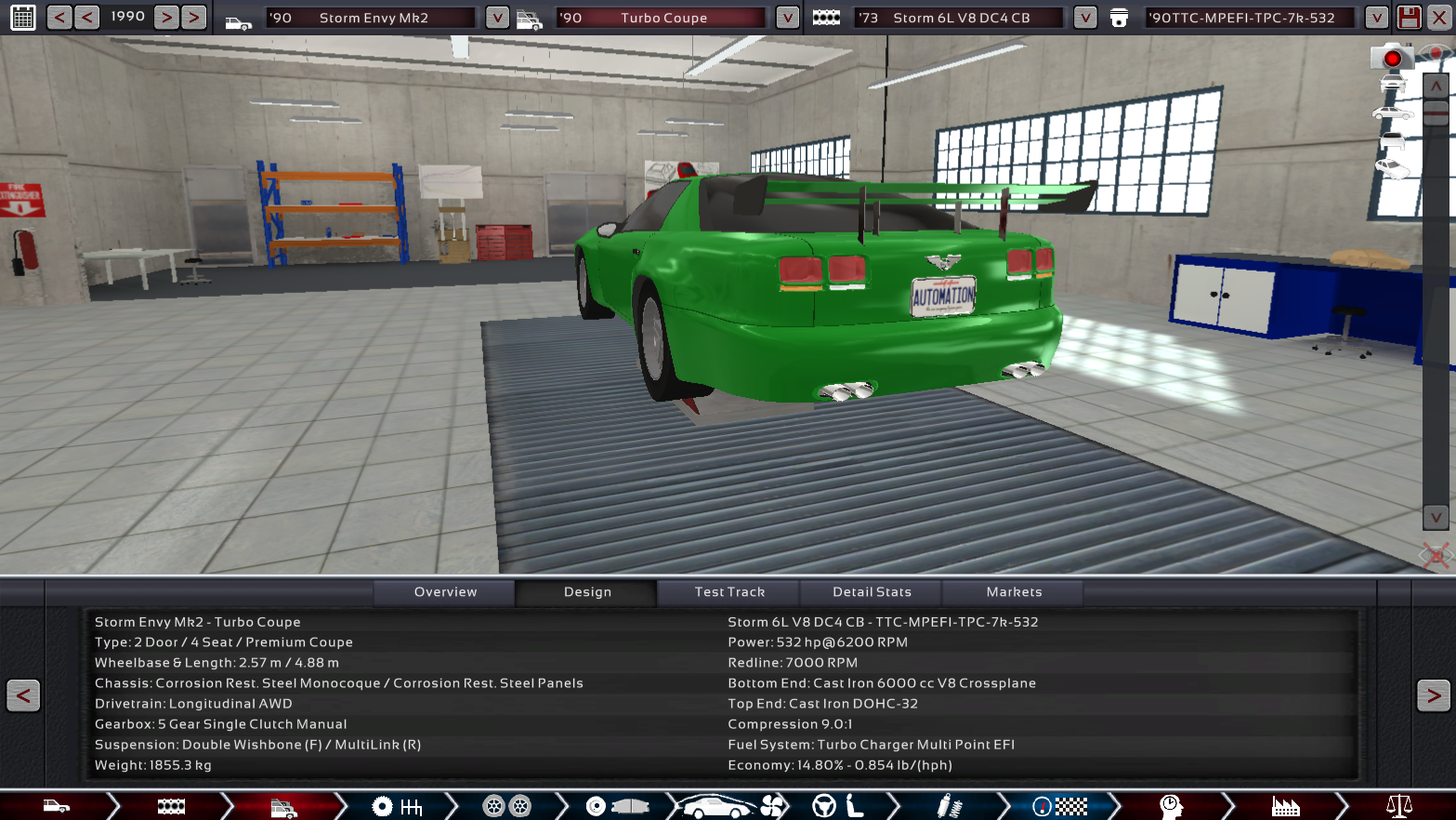This screenshot has width=1456, height=820.
Task: Switch to the side car camera view
Action: [x=1392, y=113]
